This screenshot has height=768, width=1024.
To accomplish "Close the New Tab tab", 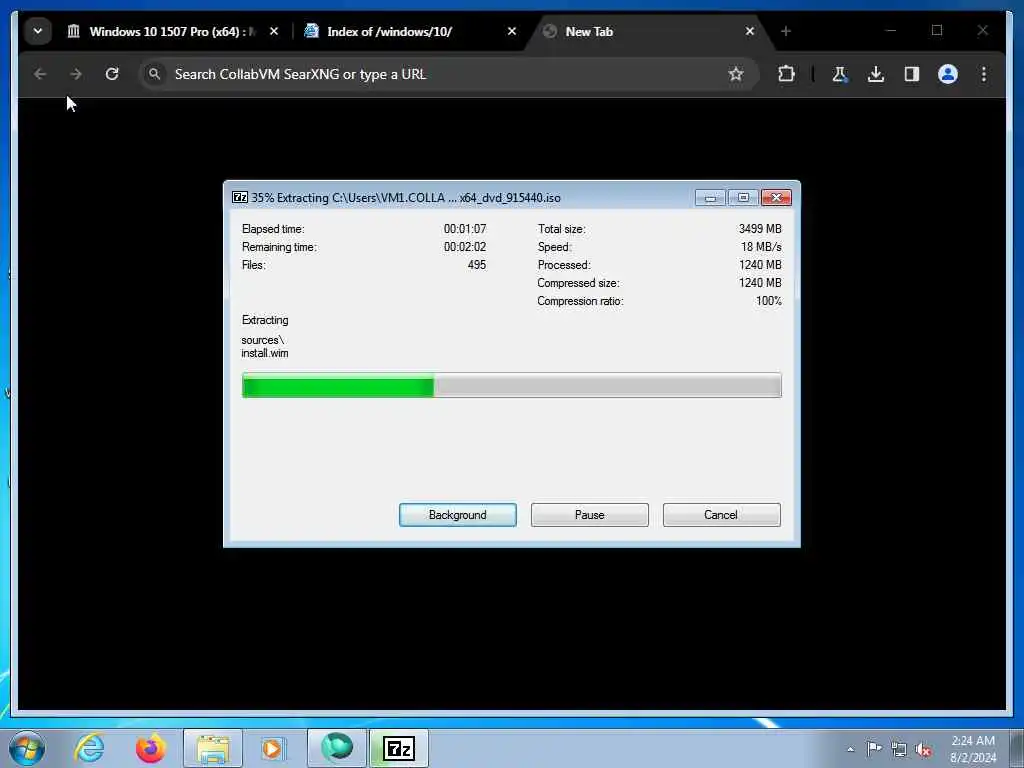I will 750,31.
